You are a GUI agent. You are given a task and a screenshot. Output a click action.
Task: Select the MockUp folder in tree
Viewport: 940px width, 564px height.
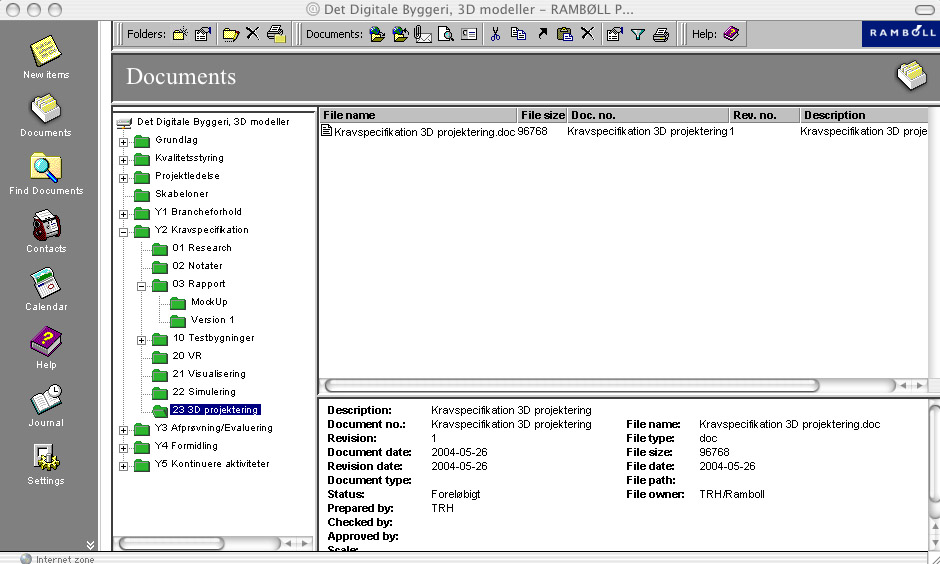pyautogui.click(x=209, y=302)
